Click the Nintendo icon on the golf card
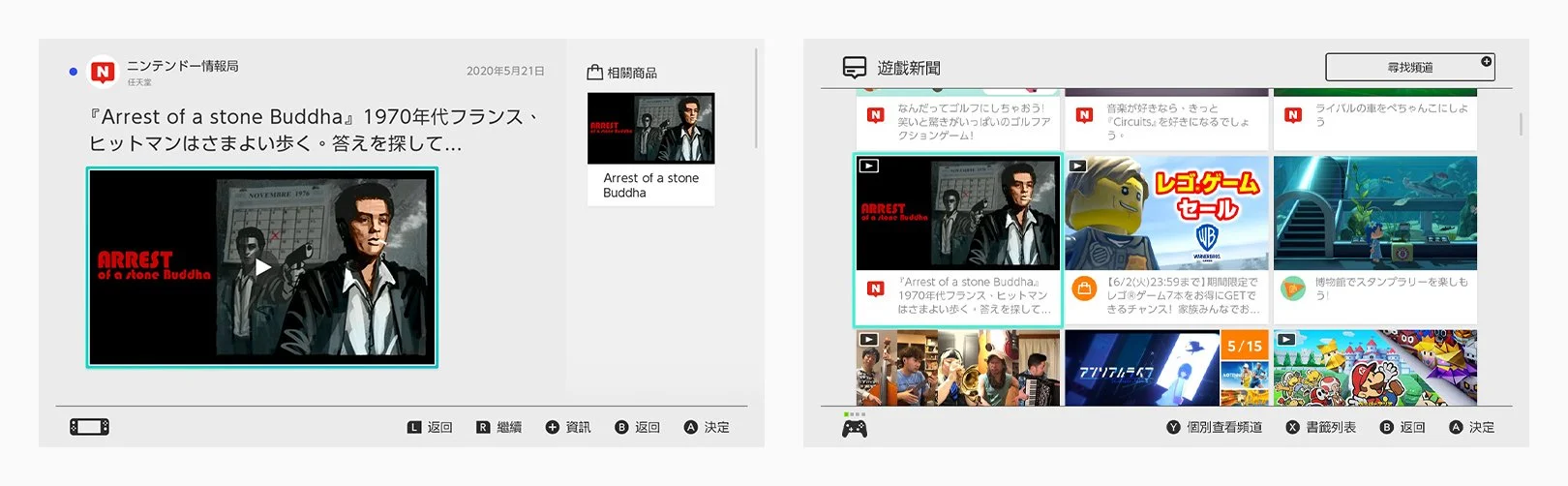 876,115
